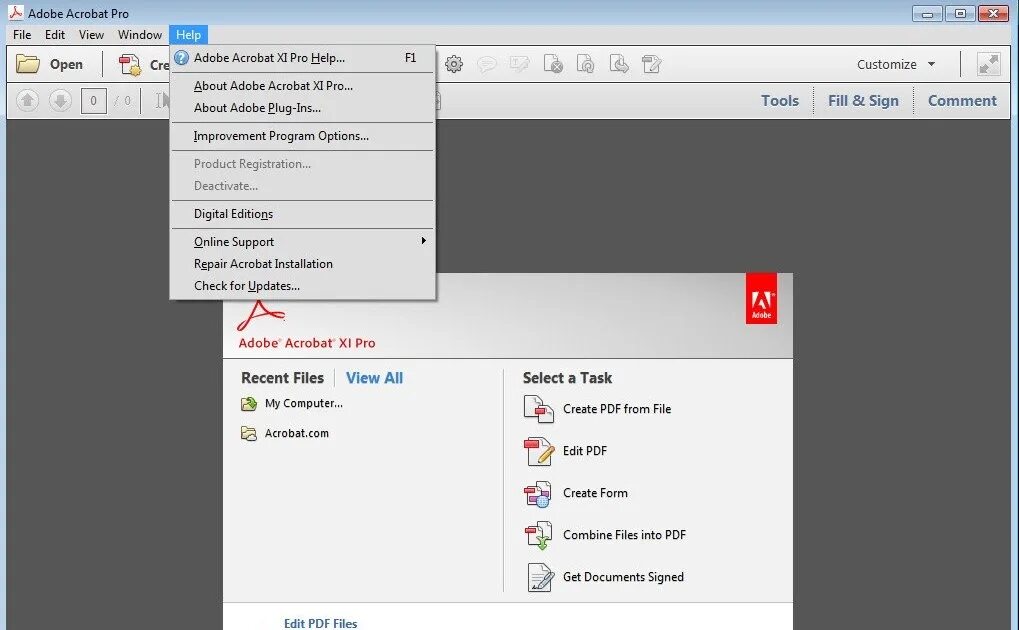
Task: Click the previous page up arrow
Action: [x=27, y=100]
